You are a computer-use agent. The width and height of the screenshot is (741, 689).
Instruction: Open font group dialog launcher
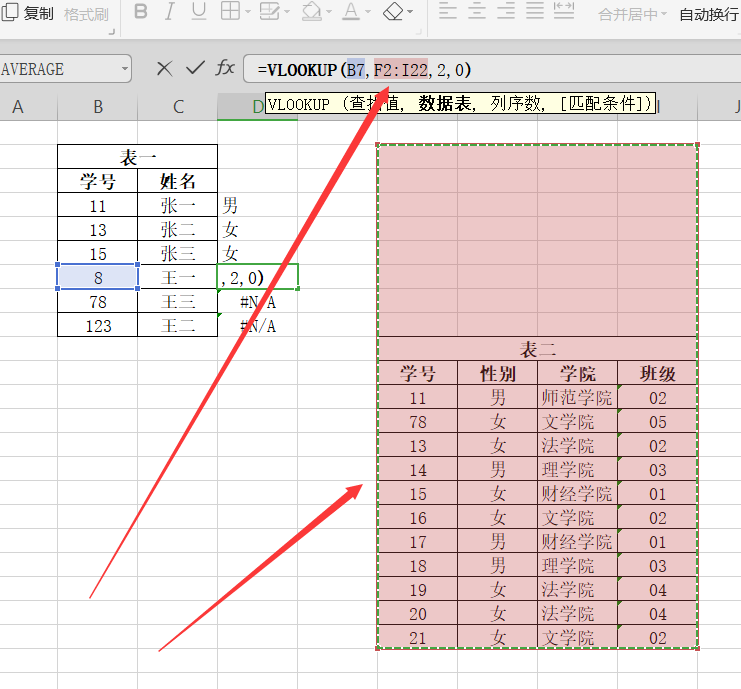418,32
